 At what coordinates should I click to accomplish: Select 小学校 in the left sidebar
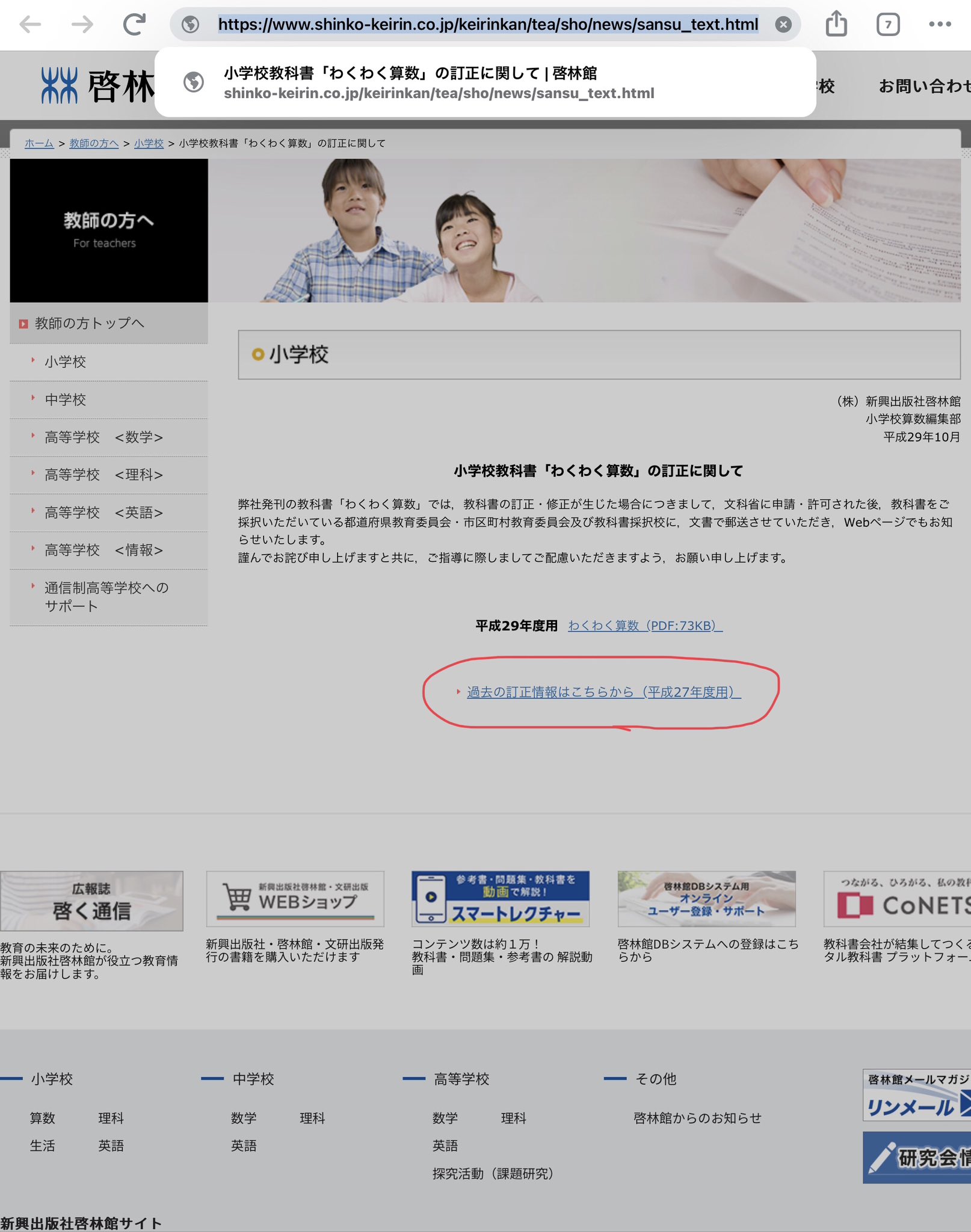pos(109,362)
